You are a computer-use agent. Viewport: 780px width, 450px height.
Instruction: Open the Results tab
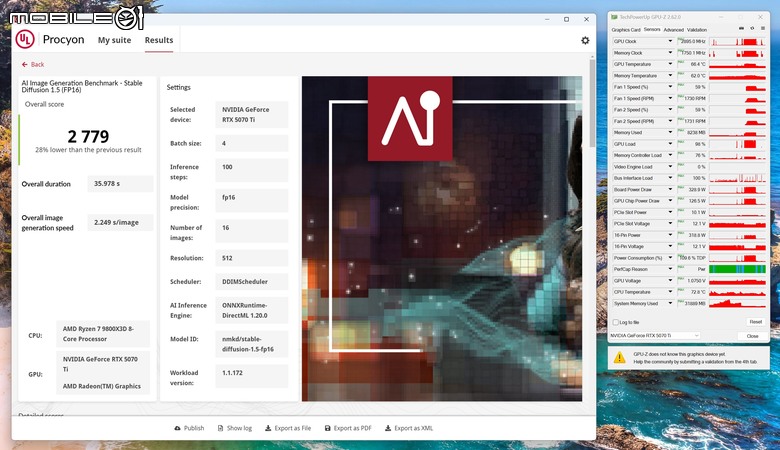pyautogui.click(x=159, y=40)
